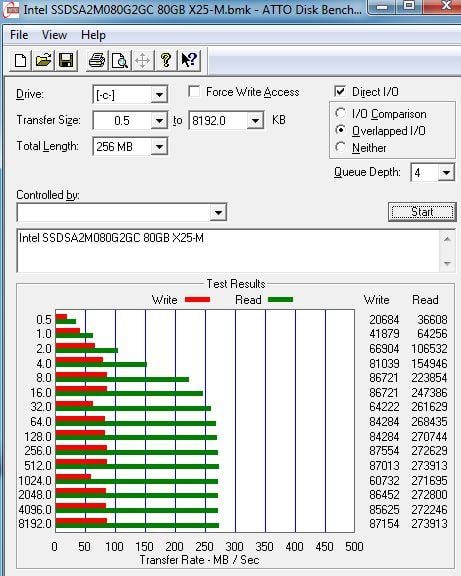Image resolution: width=461 pixels, height=576 pixels.
Task: Expand the 0.5 transfer size minimum dropdown
Action: tap(159, 120)
